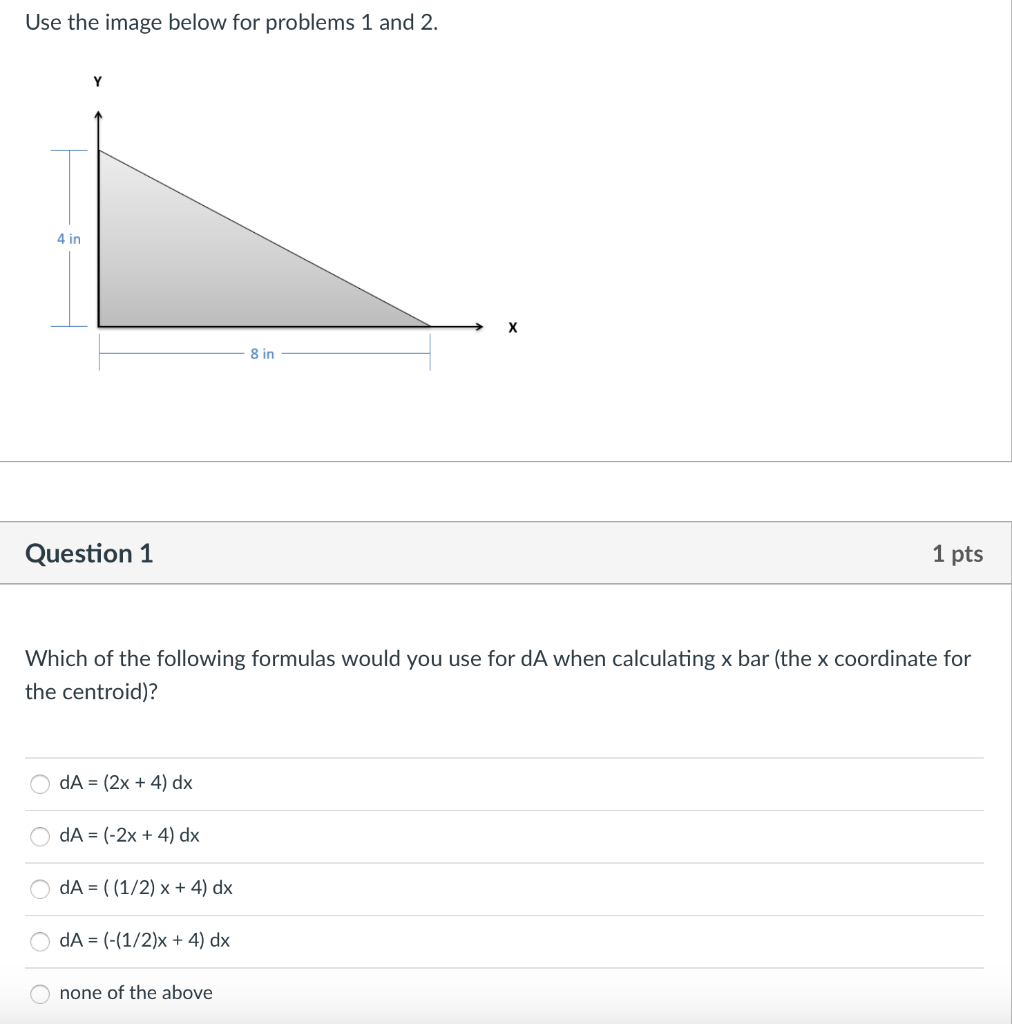Click the Question 1 header

click(90, 552)
